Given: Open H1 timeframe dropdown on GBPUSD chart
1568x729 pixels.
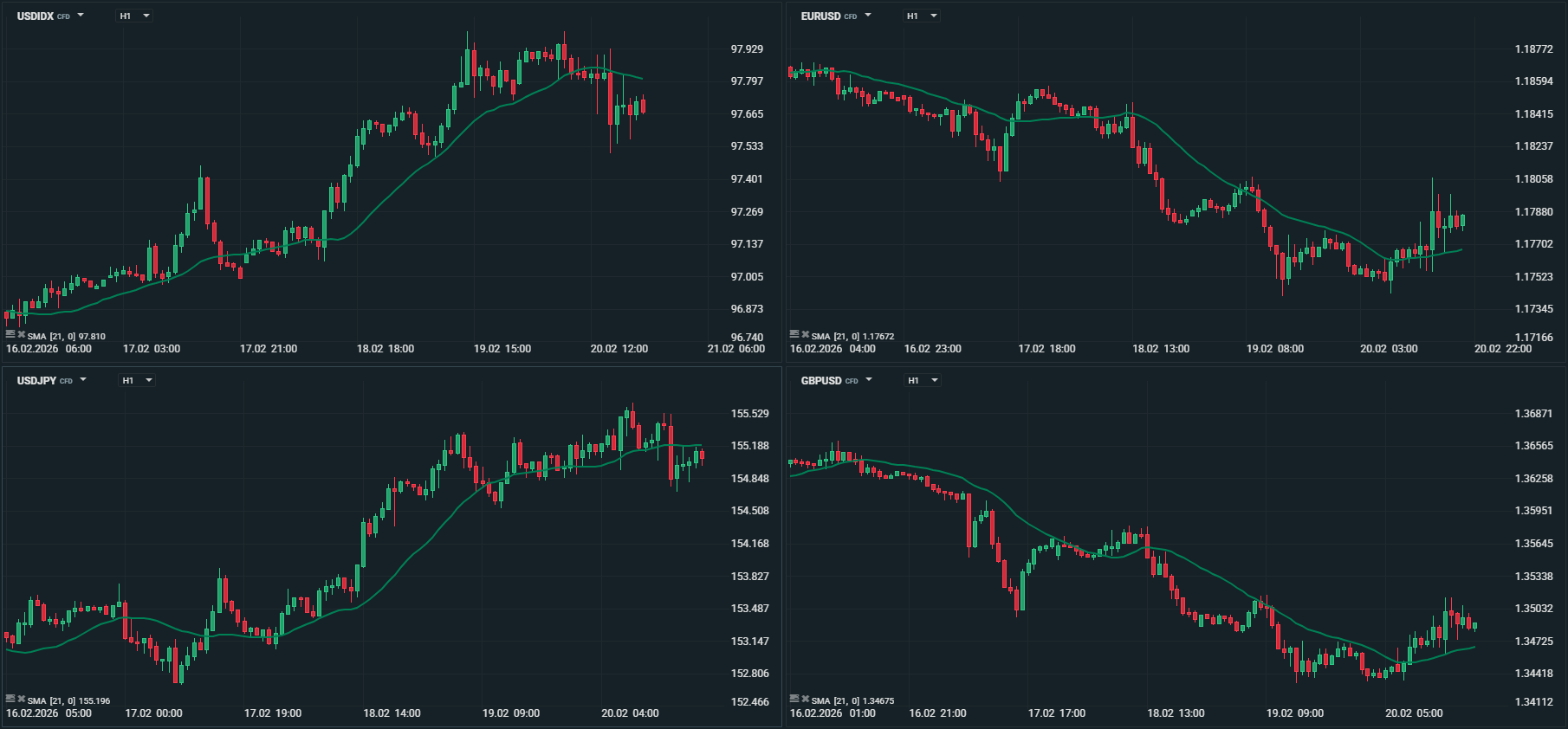Looking at the screenshot, I should 923,380.
